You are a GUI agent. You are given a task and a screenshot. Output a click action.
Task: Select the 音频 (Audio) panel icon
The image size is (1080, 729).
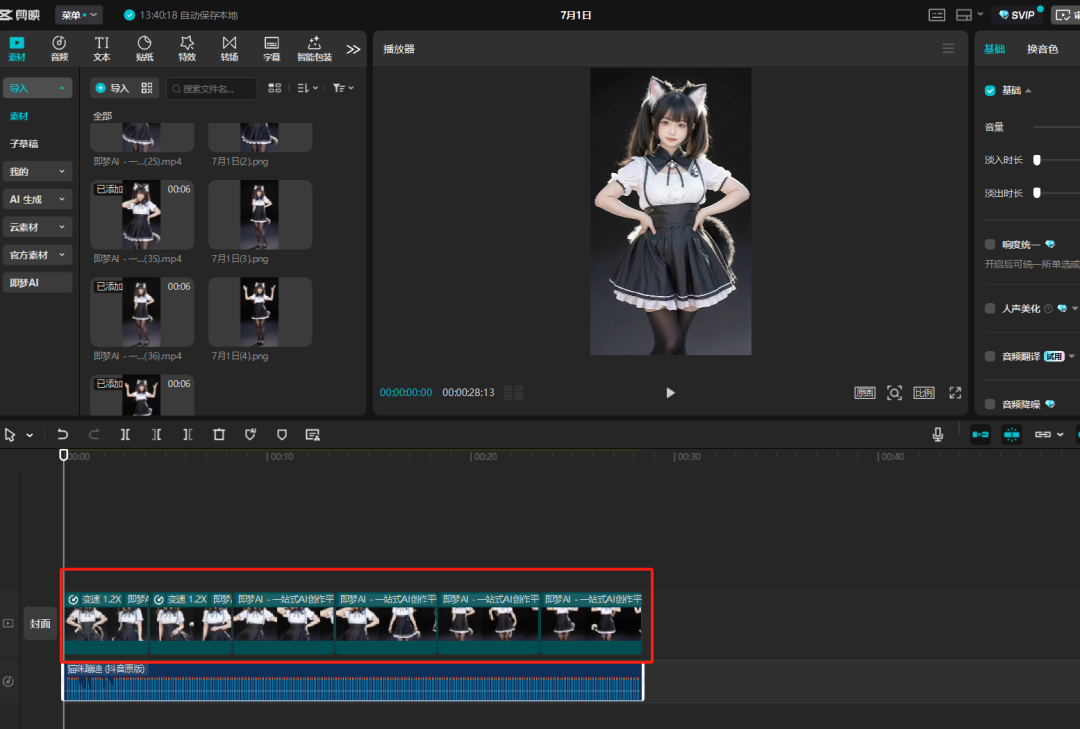(x=58, y=47)
